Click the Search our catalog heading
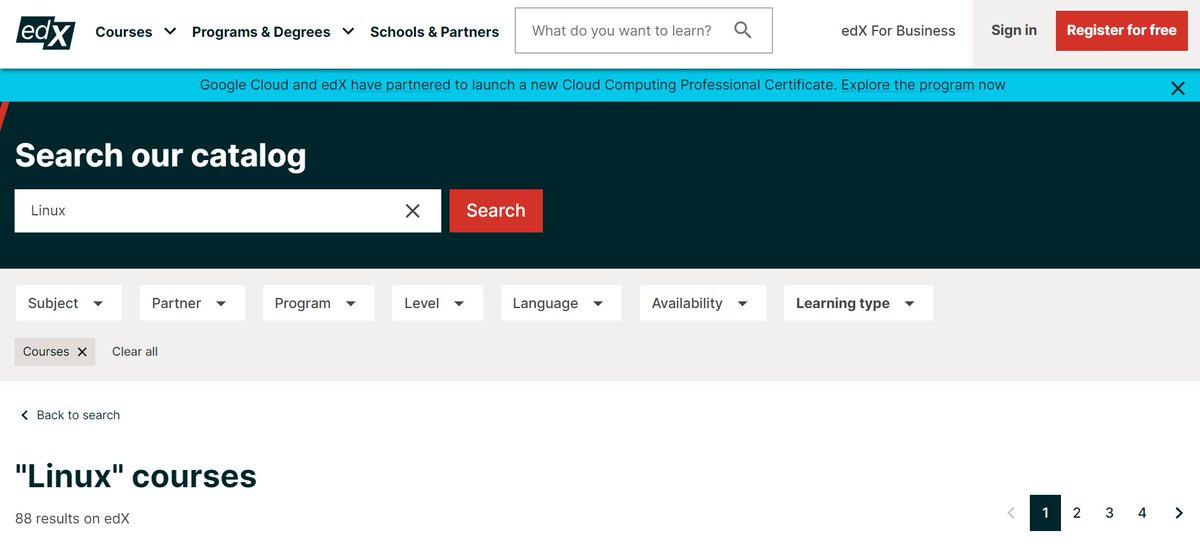This screenshot has height=552, width=1200. pyautogui.click(x=160, y=156)
